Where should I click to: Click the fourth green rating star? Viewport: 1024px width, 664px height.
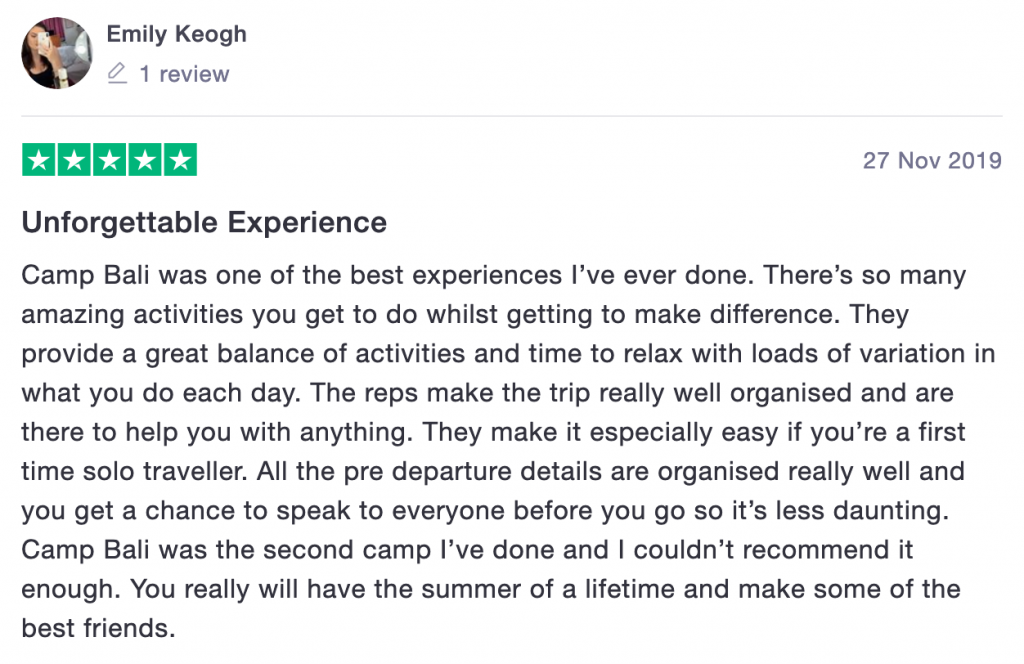point(145,160)
